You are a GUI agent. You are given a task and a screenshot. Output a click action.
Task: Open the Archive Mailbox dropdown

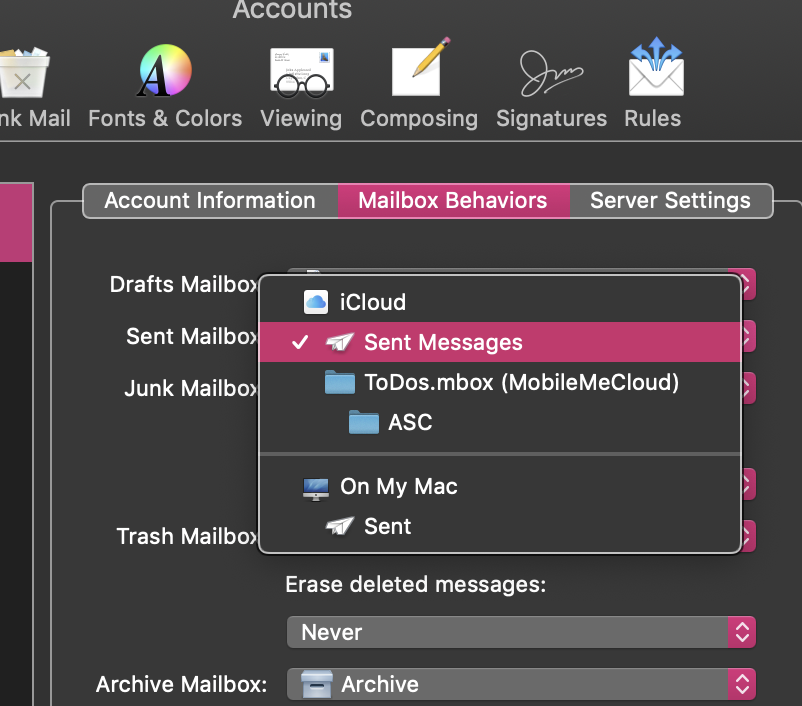click(520, 684)
